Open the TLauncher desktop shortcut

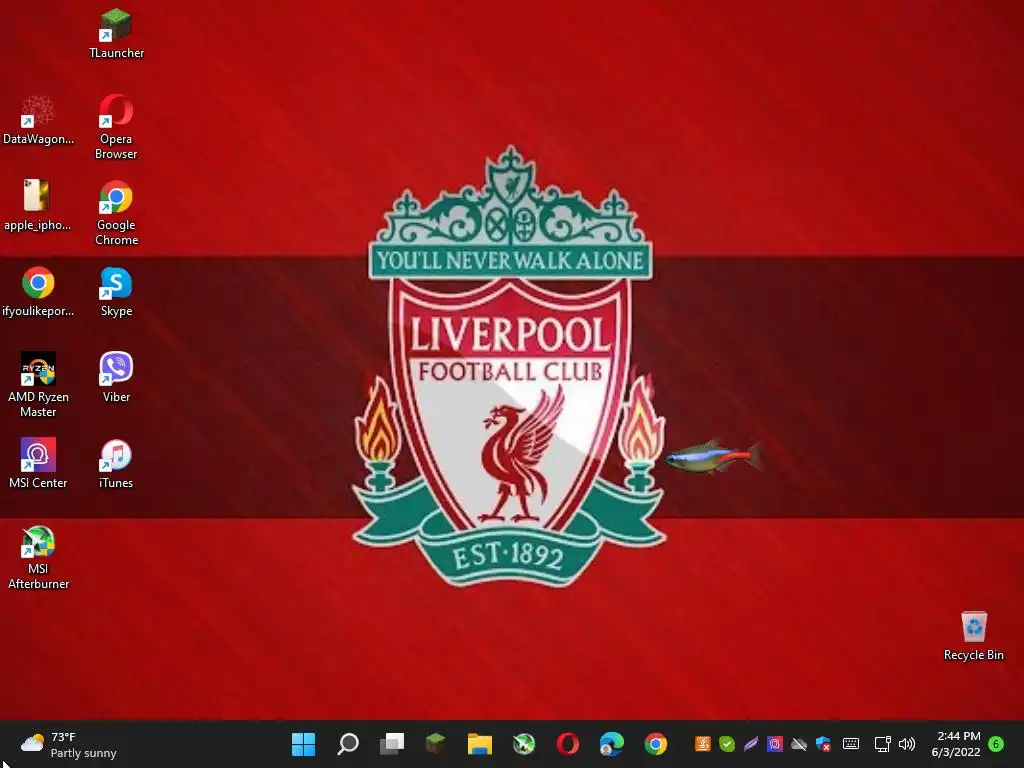coord(116,34)
